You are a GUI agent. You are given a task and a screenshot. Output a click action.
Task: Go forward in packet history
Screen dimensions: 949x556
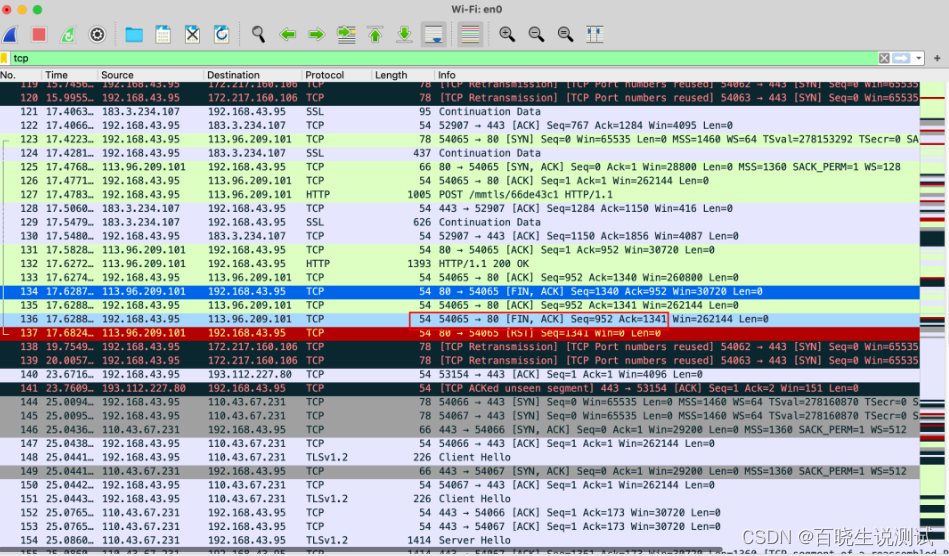point(317,34)
